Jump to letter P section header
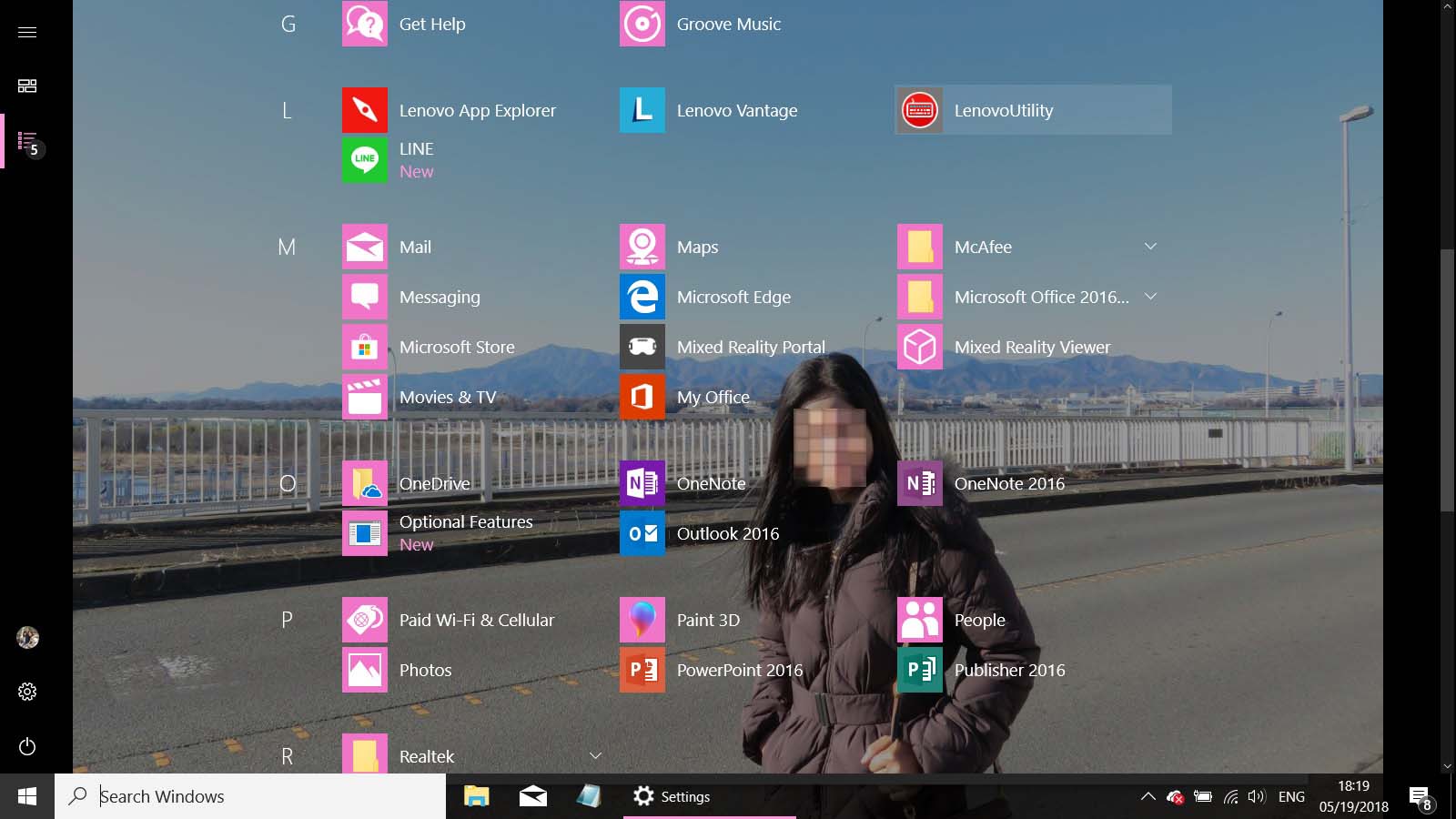The height and width of the screenshot is (819, 1456). 287,620
